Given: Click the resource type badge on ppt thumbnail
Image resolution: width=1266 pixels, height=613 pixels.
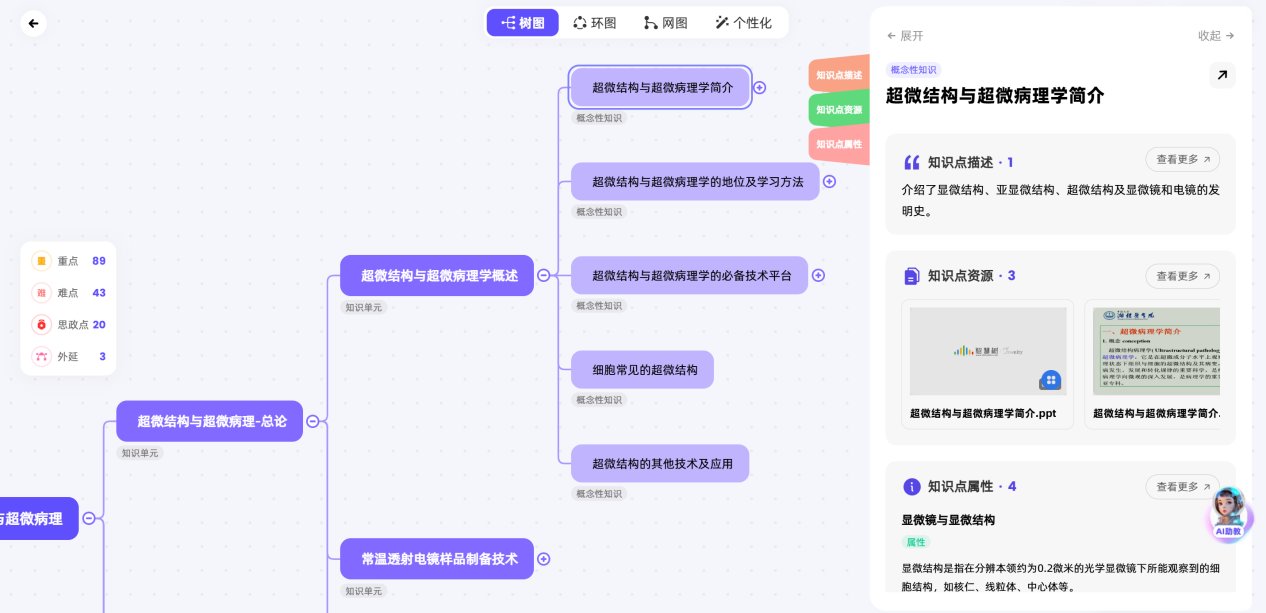Looking at the screenshot, I should 1049,380.
